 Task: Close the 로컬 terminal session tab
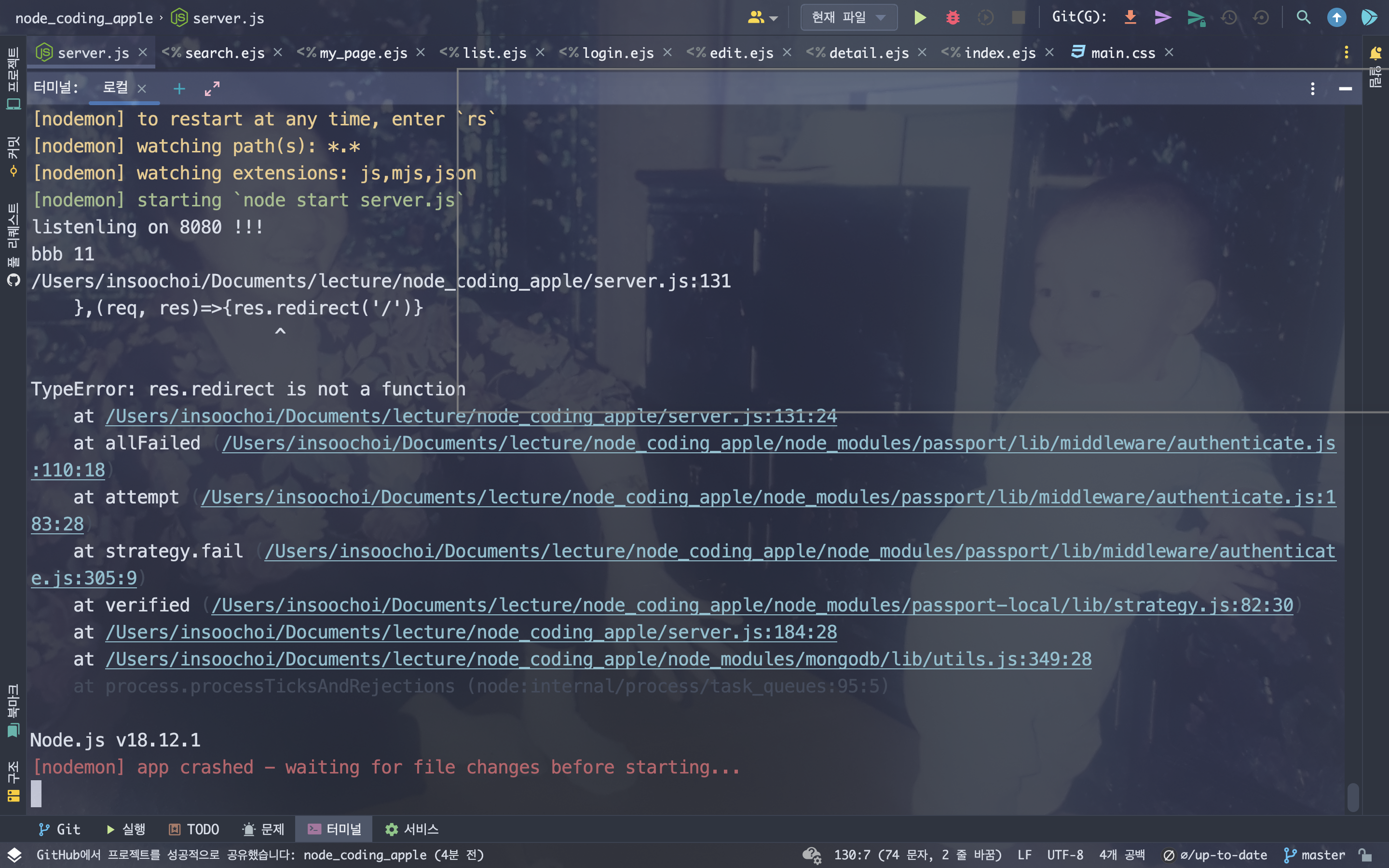coord(142,88)
